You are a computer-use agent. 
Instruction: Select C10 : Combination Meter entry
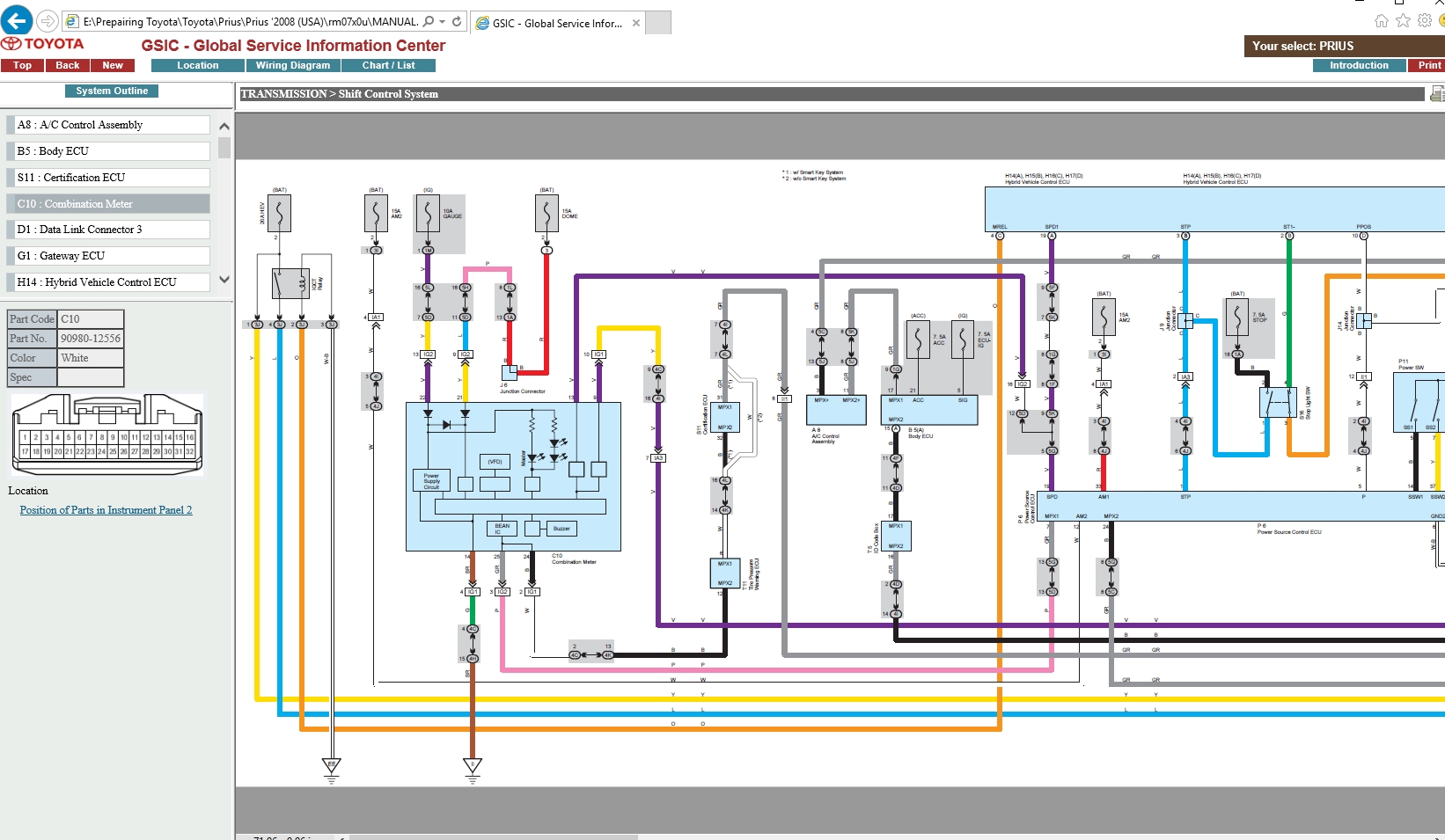(108, 204)
